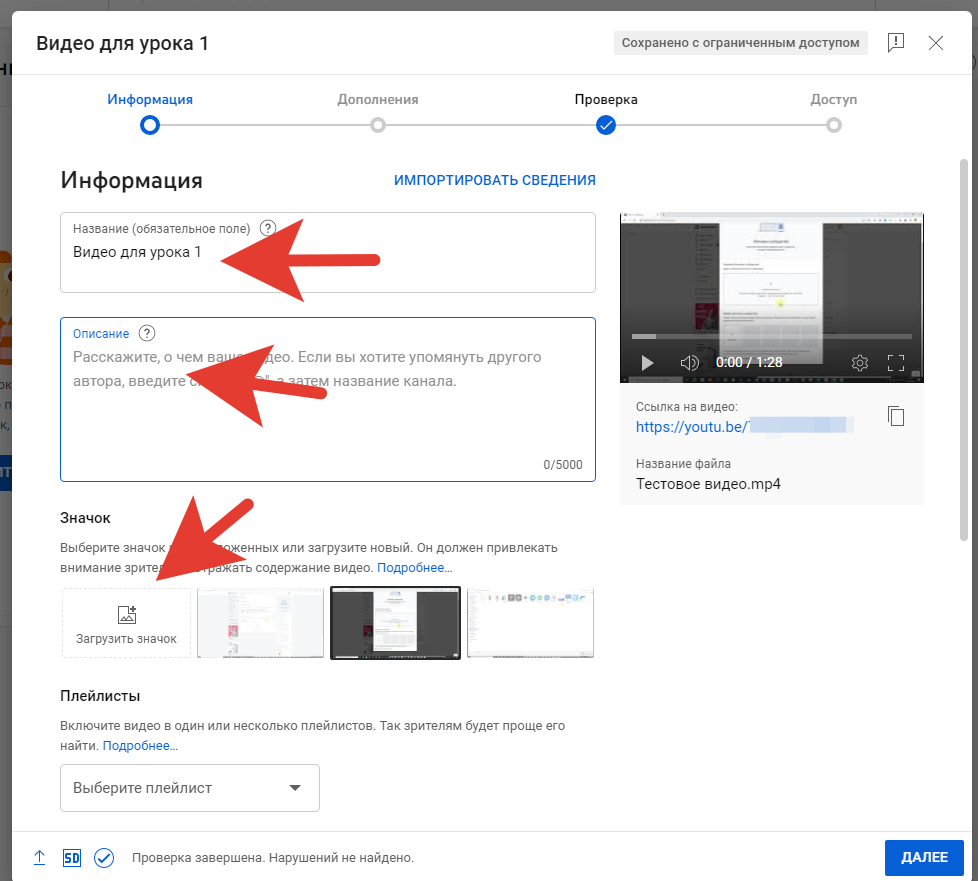
Task: Go to the Информация step
Action: [150, 114]
